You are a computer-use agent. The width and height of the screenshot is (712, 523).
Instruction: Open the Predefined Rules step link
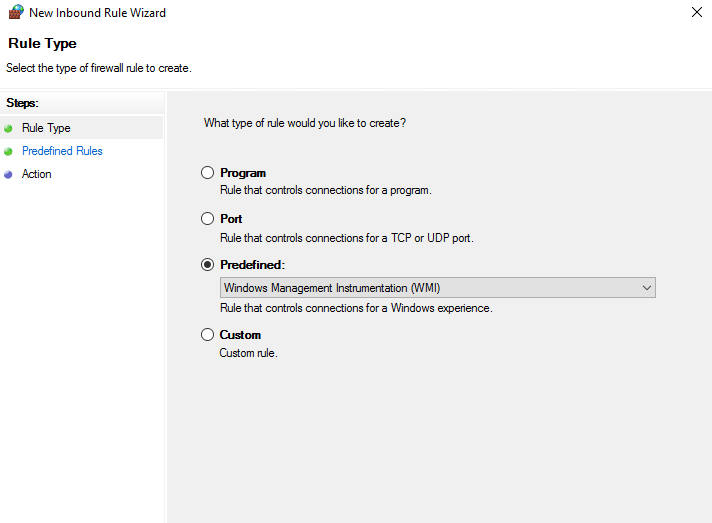[62, 151]
